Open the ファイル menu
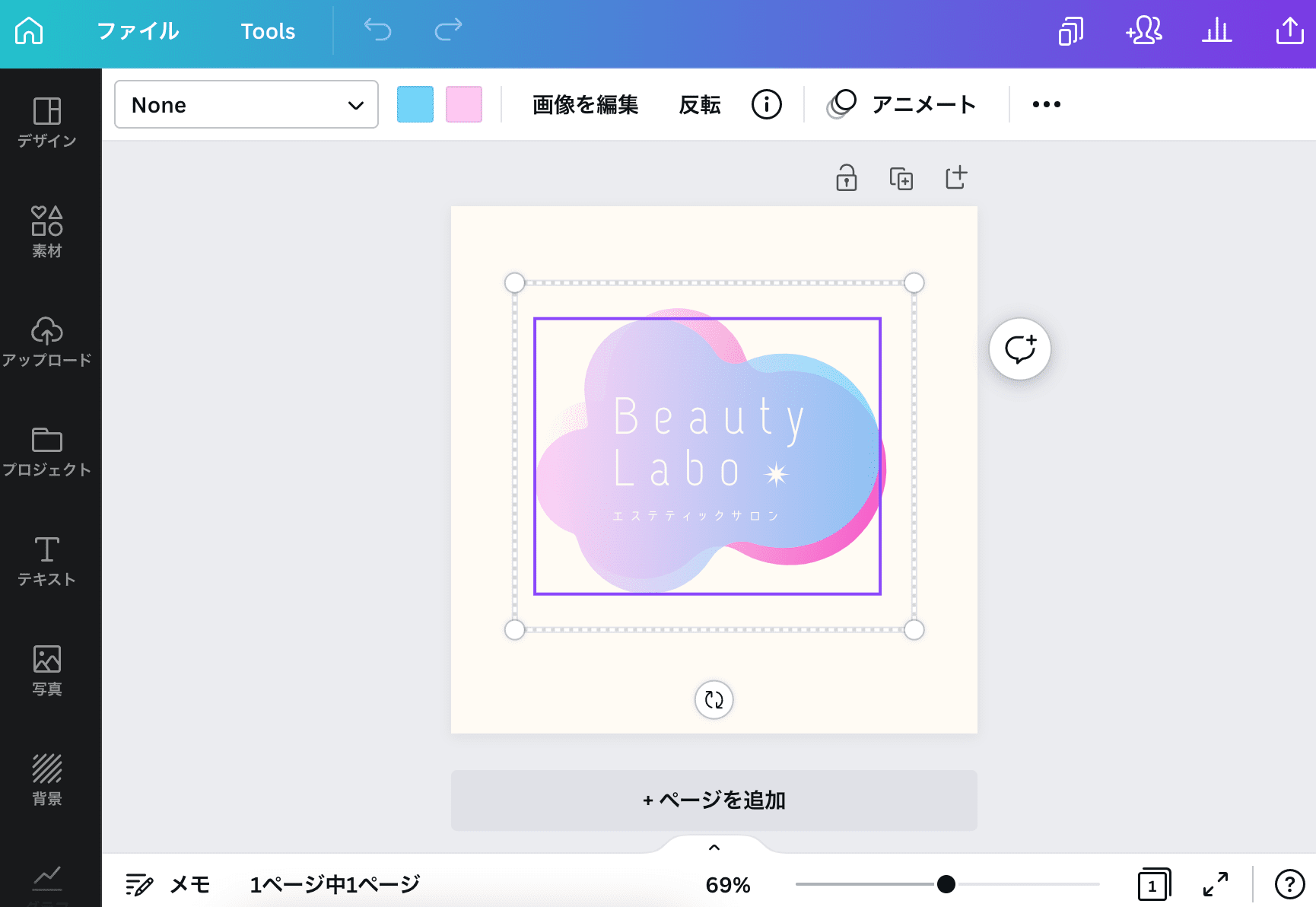This screenshot has width=1316, height=907. (138, 31)
